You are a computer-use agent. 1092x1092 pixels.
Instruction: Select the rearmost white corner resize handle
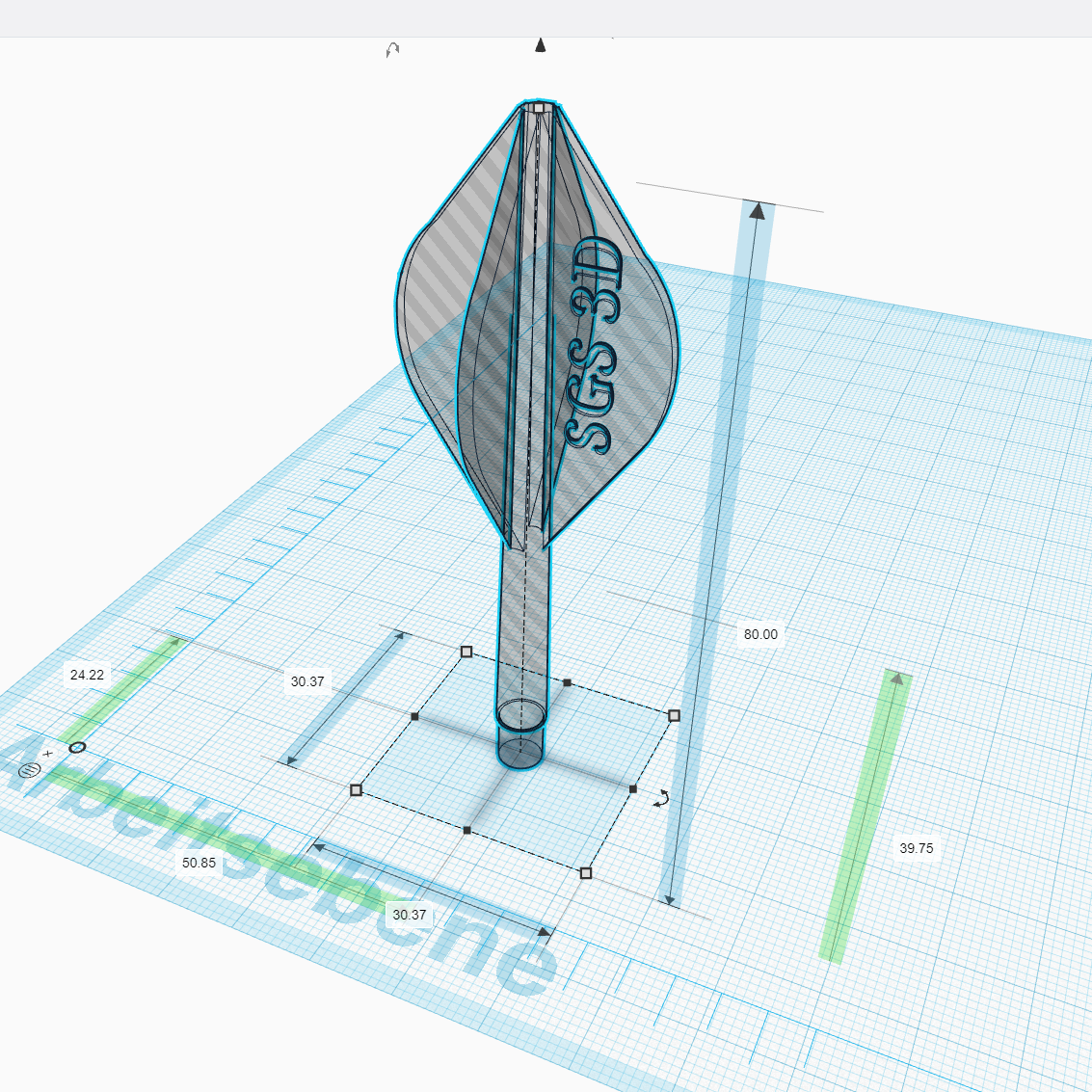[x=466, y=653]
